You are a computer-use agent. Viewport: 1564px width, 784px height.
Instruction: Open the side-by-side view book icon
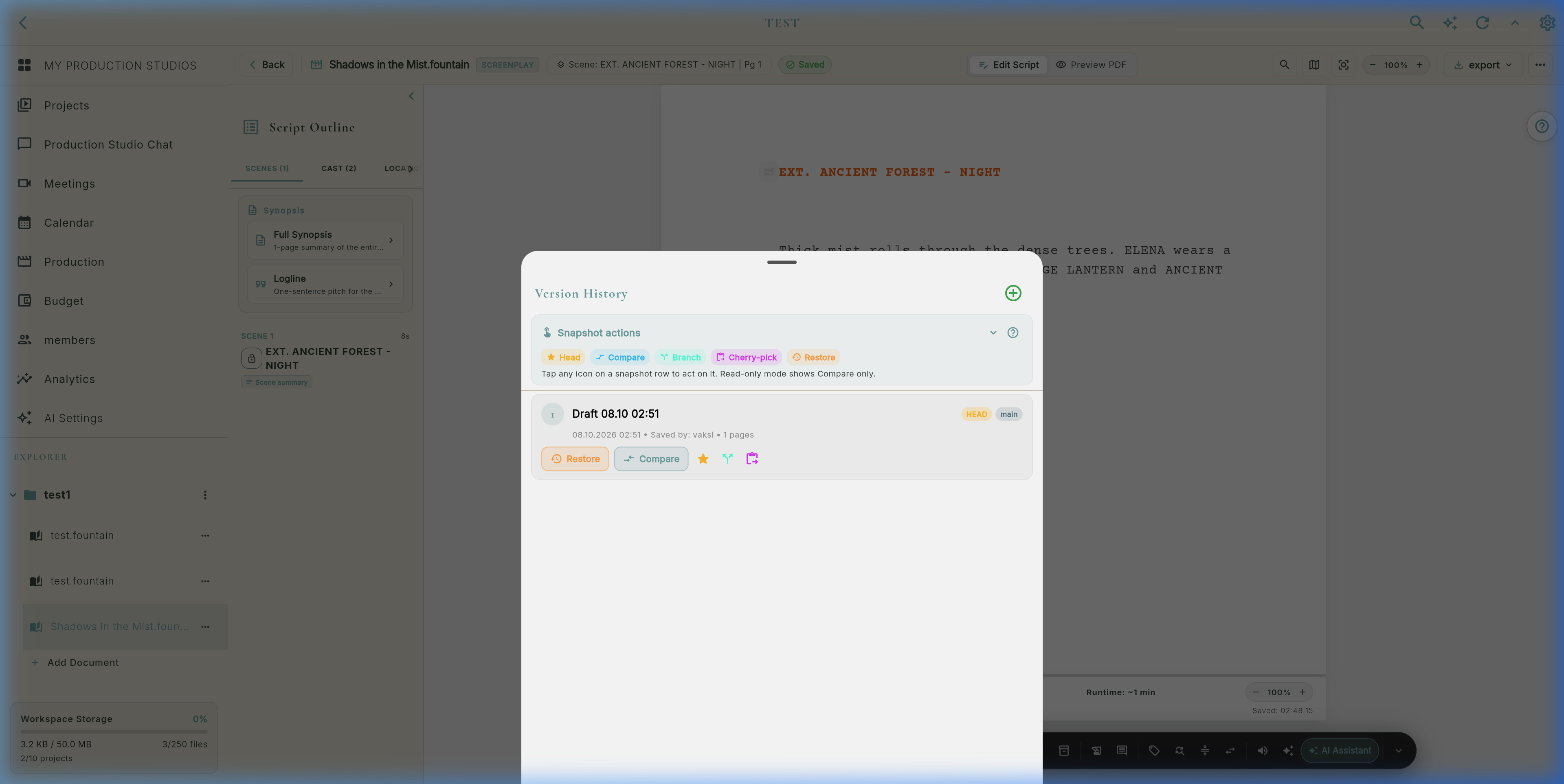tap(1314, 65)
